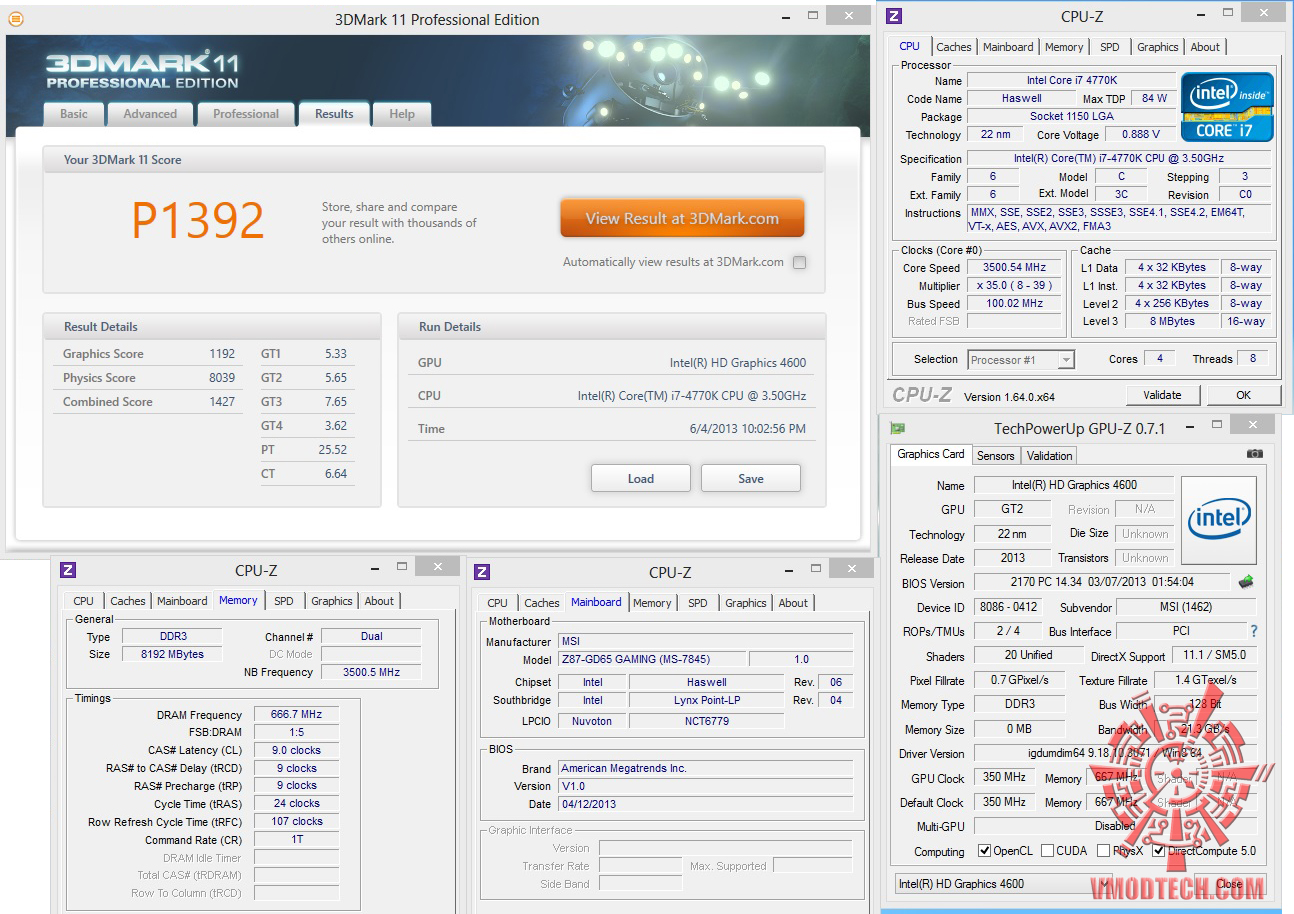Click the OK button in CPU-Z
1294x914 pixels.
[1243, 395]
